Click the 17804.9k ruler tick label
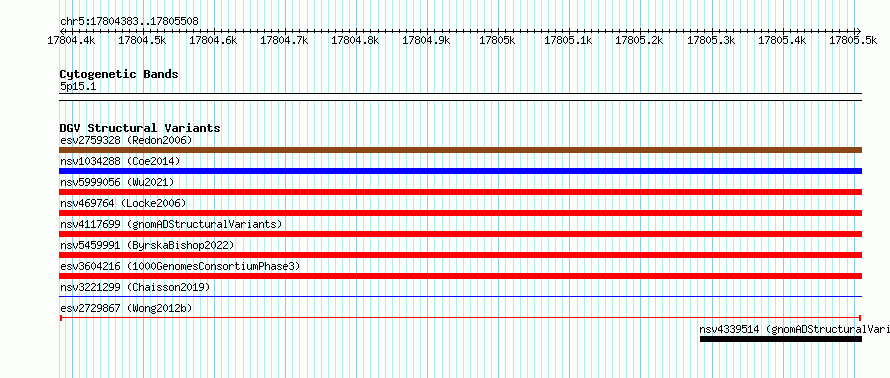Image resolution: width=890 pixels, height=378 pixels. (426, 40)
